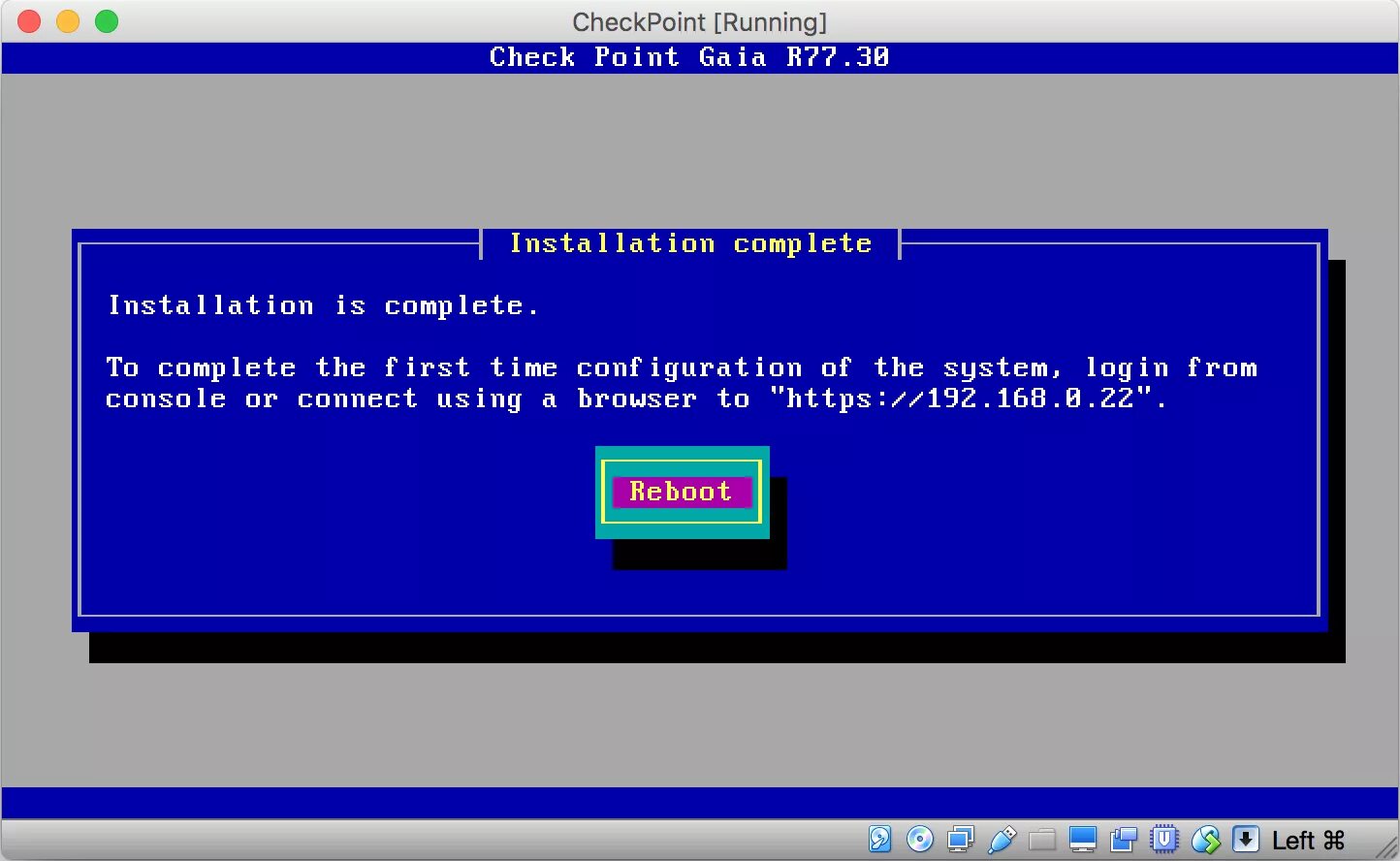Image resolution: width=1400 pixels, height=861 pixels.
Task: Open shared folders indicator icon
Action: click(1042, 839)
